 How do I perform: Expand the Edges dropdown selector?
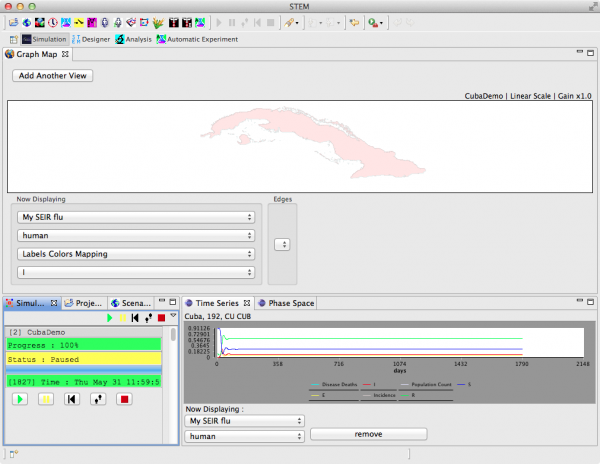pos(282,244)
